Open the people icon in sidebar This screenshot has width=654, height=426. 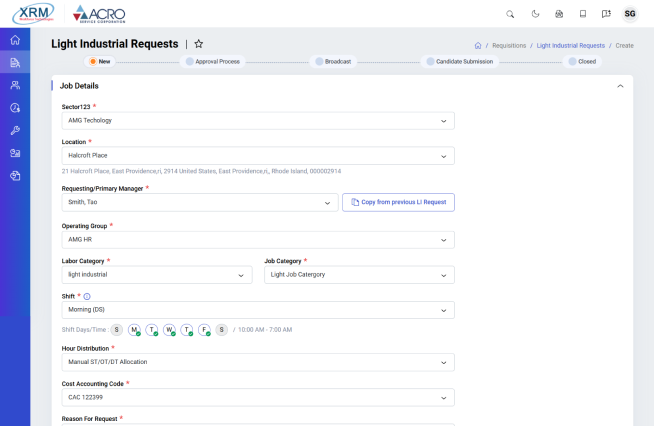15,85
